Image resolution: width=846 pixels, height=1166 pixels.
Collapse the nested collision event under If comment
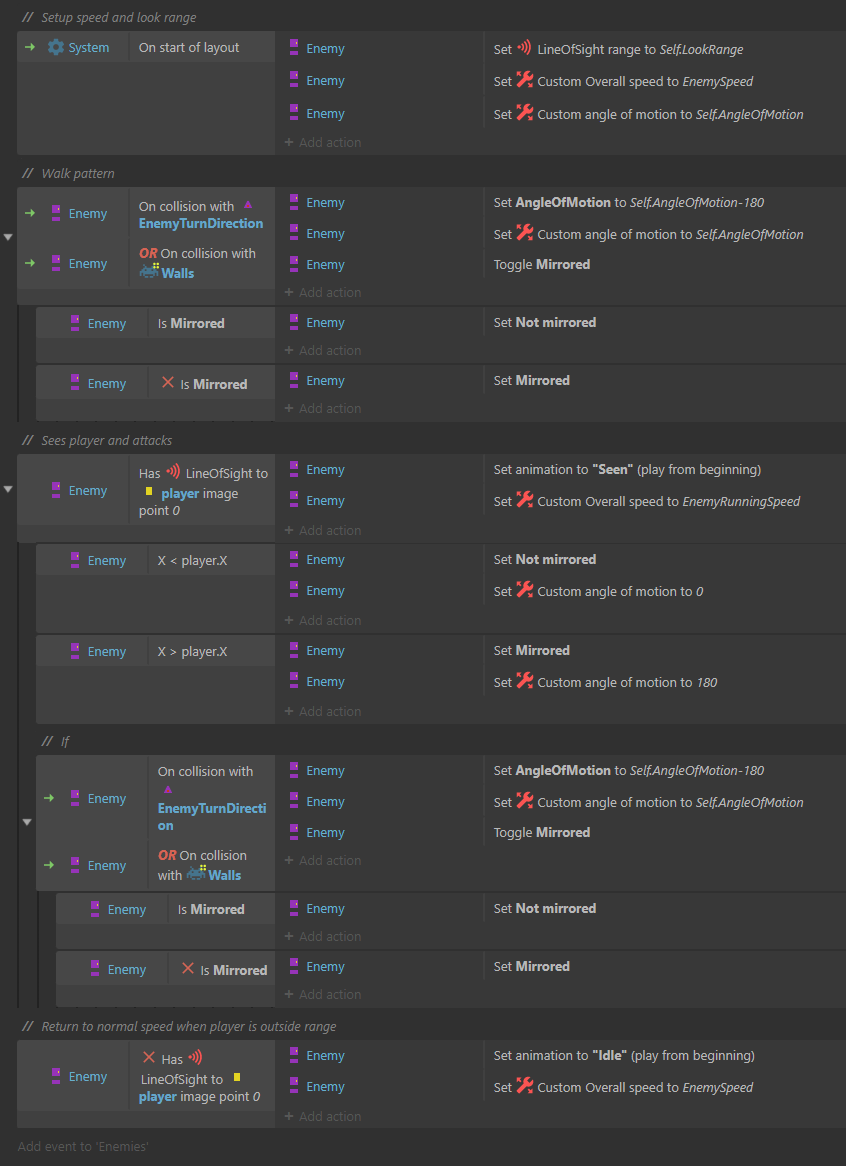tap(27, 822)
